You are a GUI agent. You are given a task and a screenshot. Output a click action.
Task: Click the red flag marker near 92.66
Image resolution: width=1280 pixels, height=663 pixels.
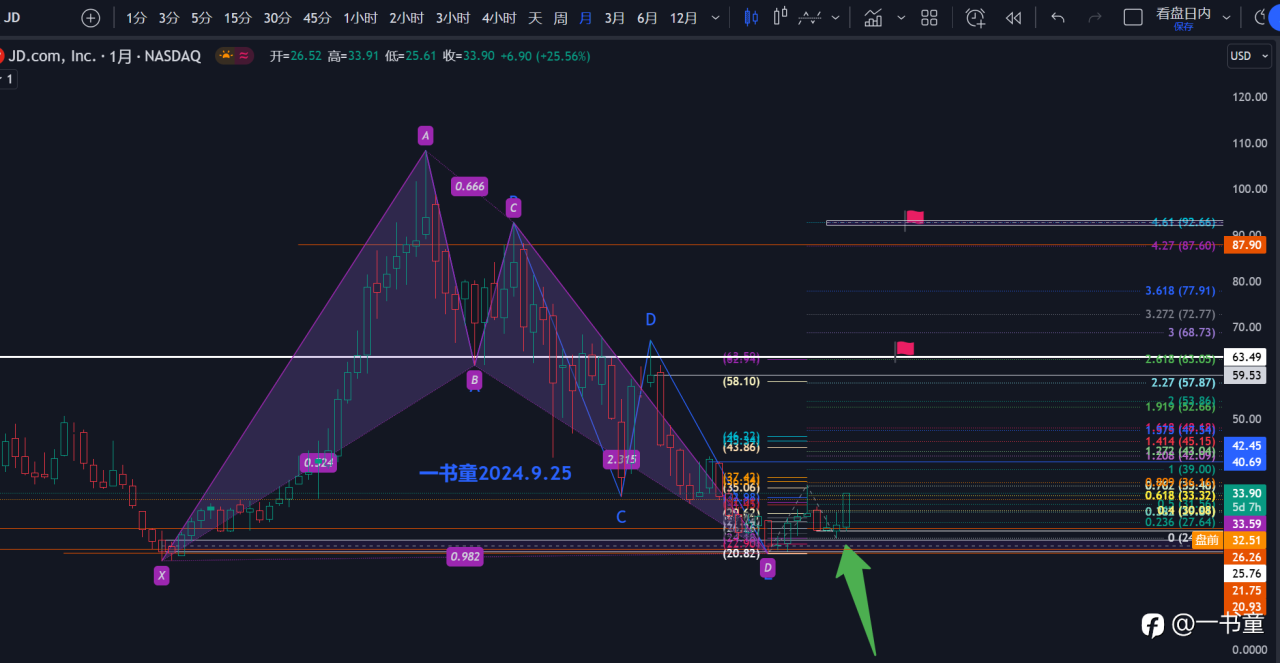coord(914,217)
